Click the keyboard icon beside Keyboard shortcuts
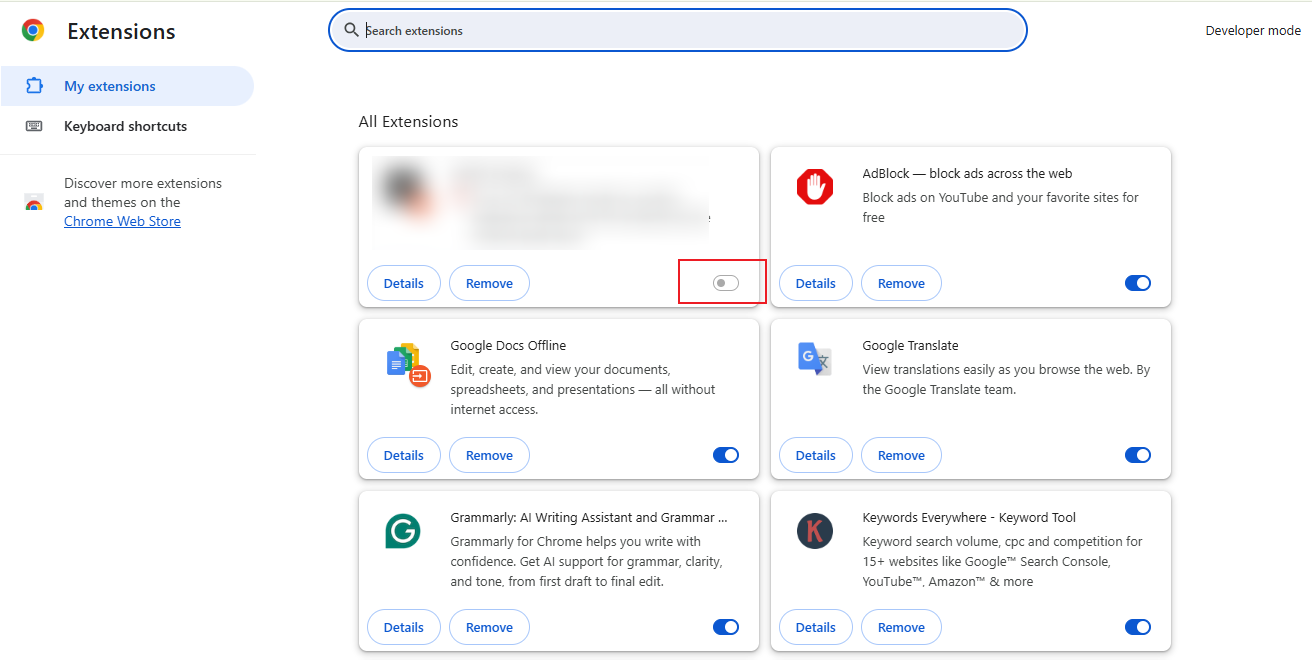This screenshot has height=660, width=1312. [34, 126]
